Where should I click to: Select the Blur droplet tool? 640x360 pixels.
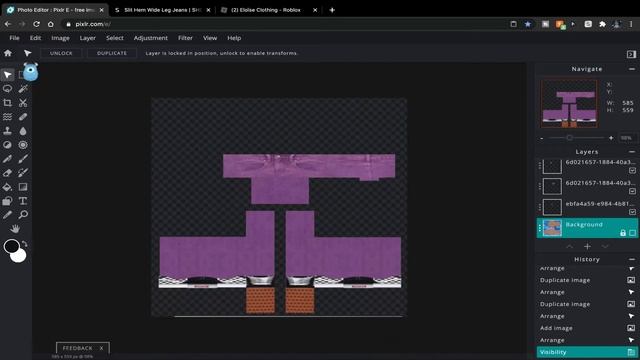[x=23, y=131]
